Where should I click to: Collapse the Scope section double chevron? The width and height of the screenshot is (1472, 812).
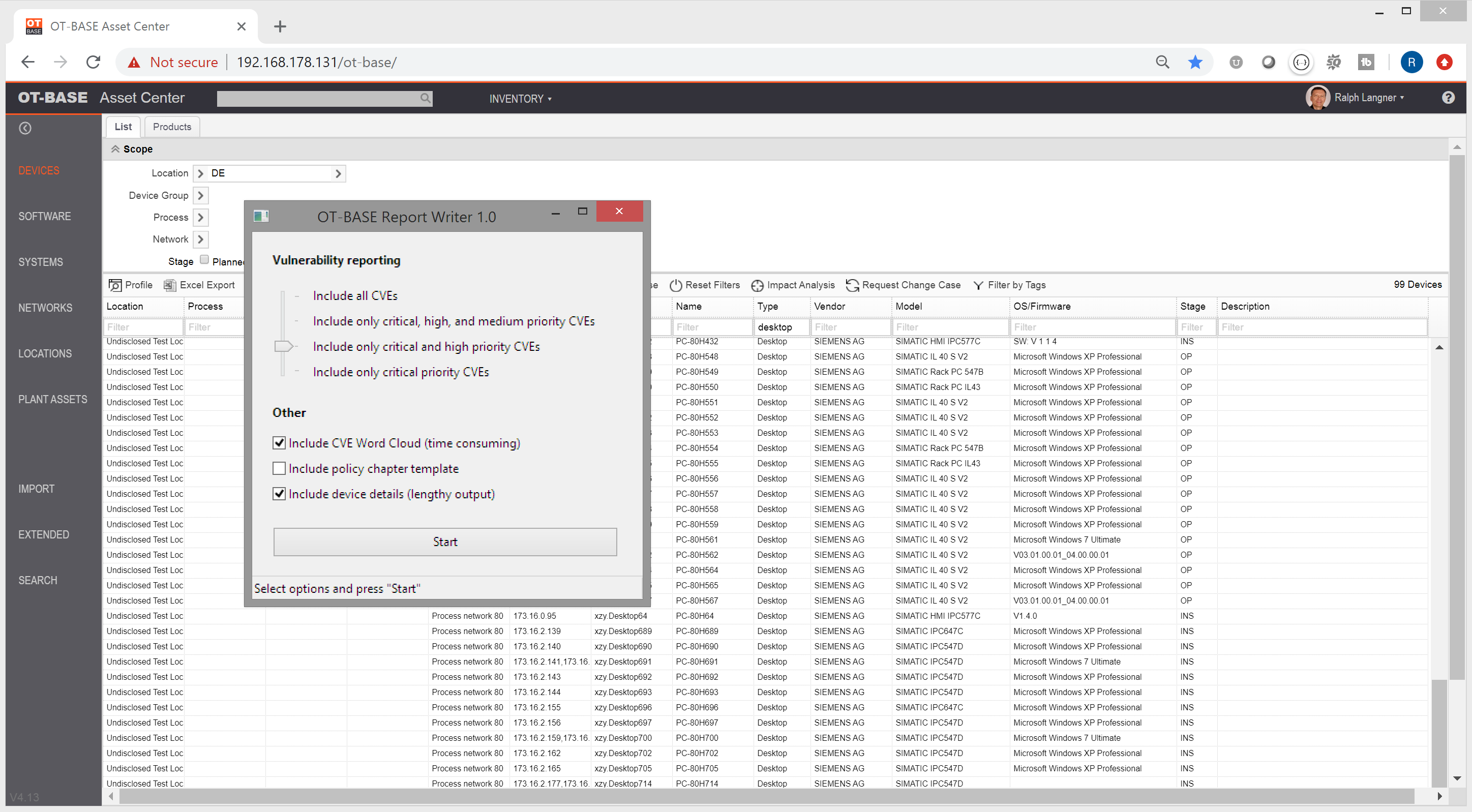coord(115,148)
